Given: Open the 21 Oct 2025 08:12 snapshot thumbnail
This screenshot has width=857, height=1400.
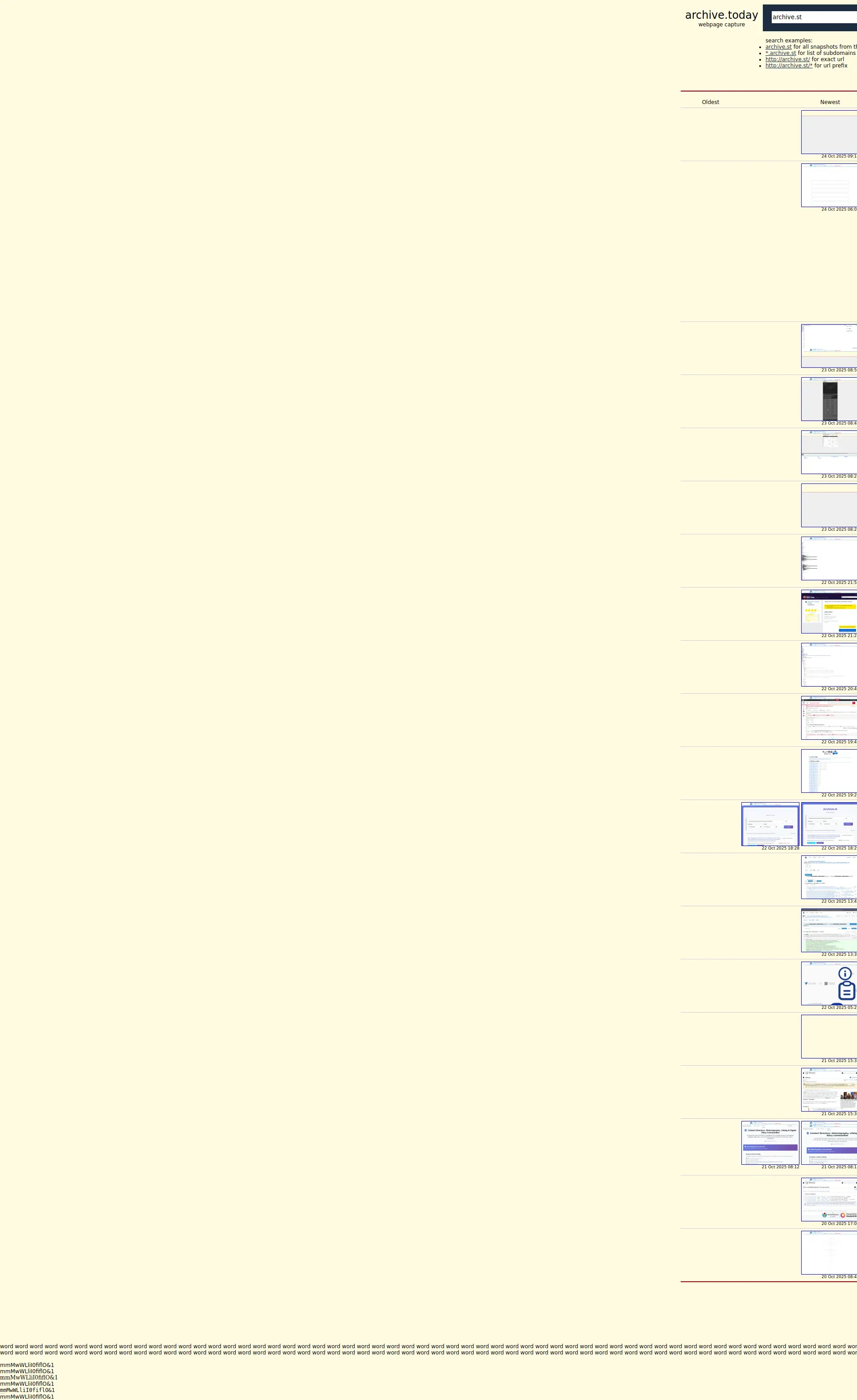Looking at the screenshot, I should pyautogui.click(x=770, y=1143).
